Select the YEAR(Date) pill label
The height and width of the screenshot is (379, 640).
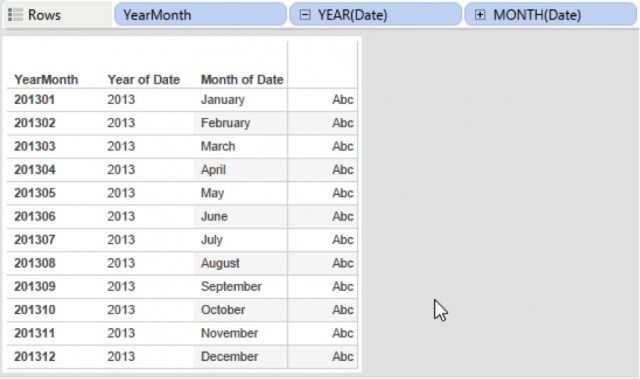(x=352, y=15)
